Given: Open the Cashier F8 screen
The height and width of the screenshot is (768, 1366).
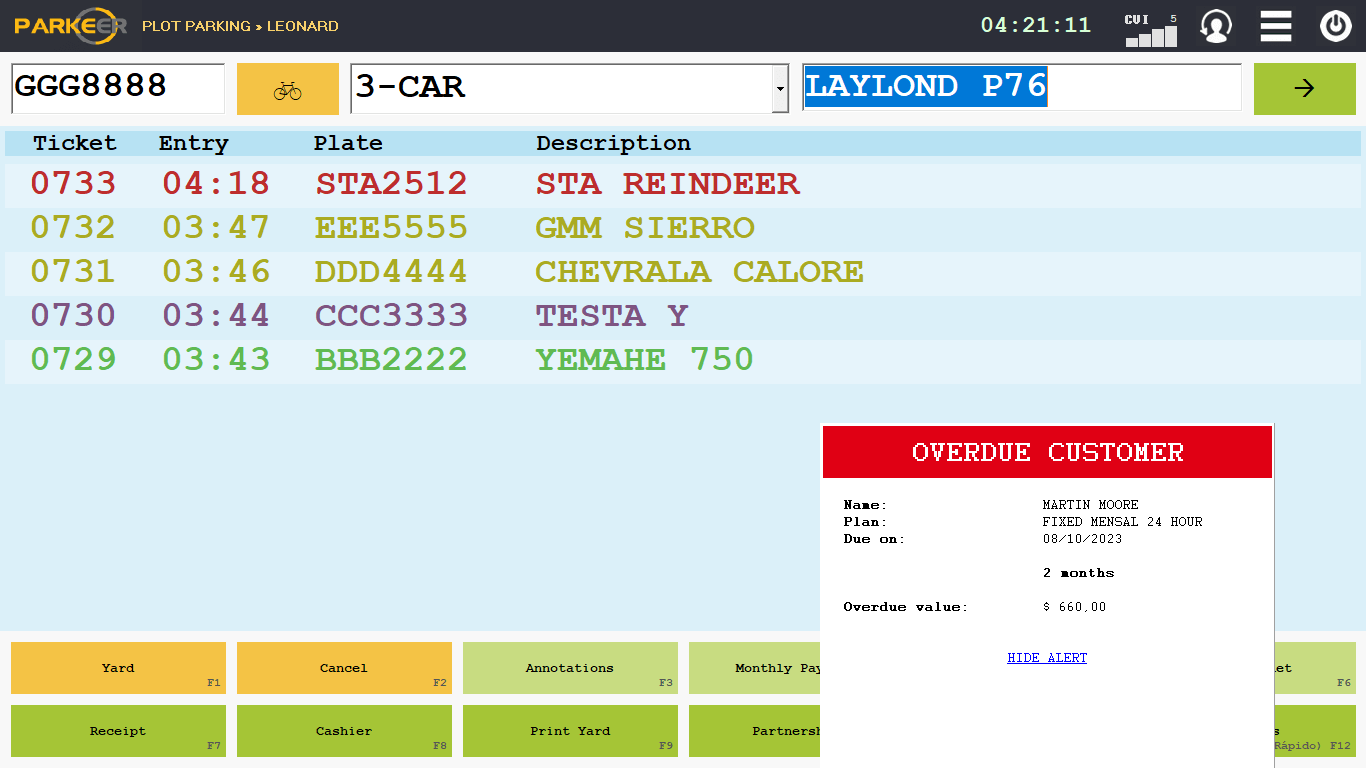Looking at the screenshot, I should pyautogui.click(x=344, y=731).
